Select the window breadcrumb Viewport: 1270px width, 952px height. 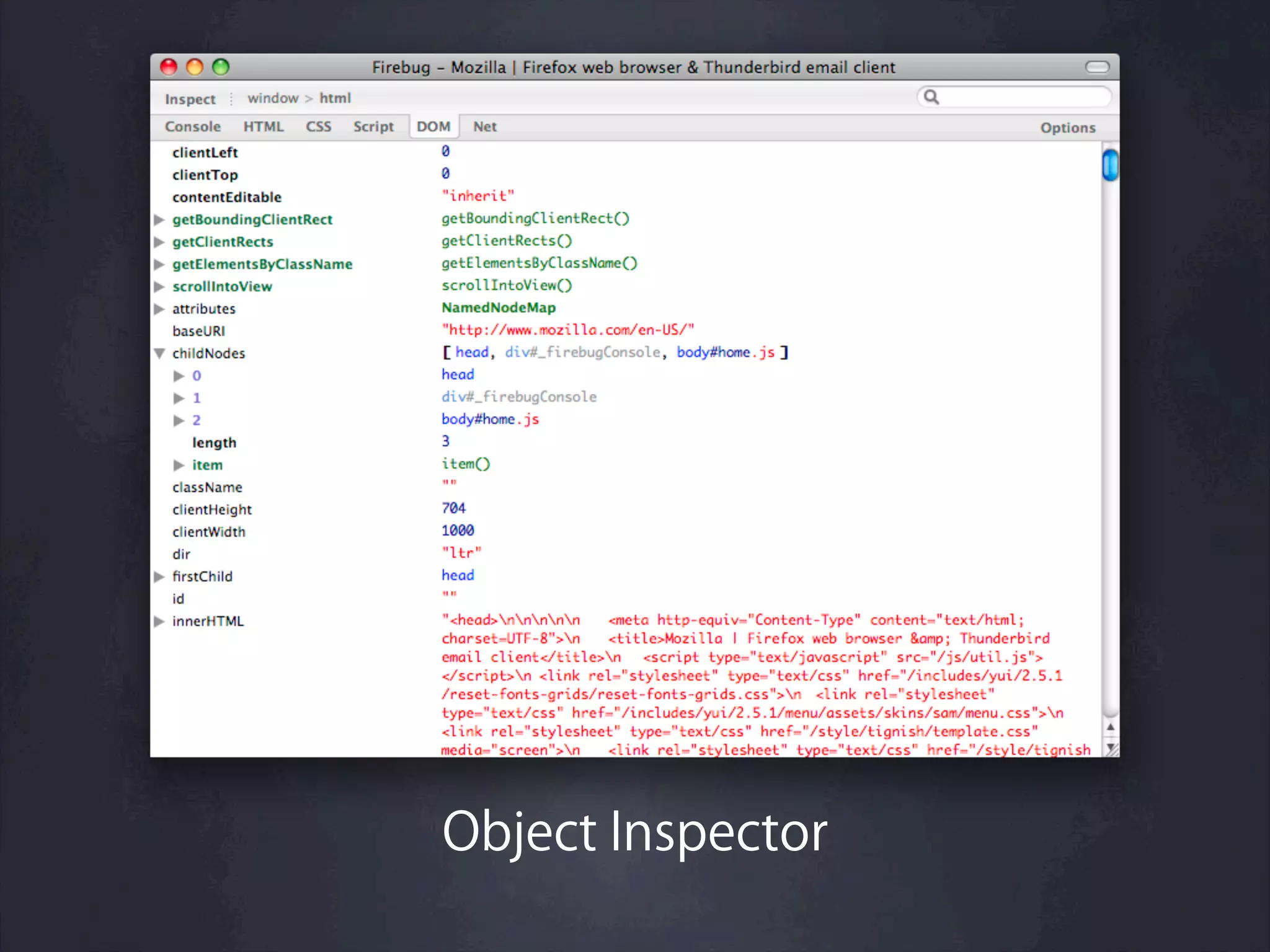[273, 98]
